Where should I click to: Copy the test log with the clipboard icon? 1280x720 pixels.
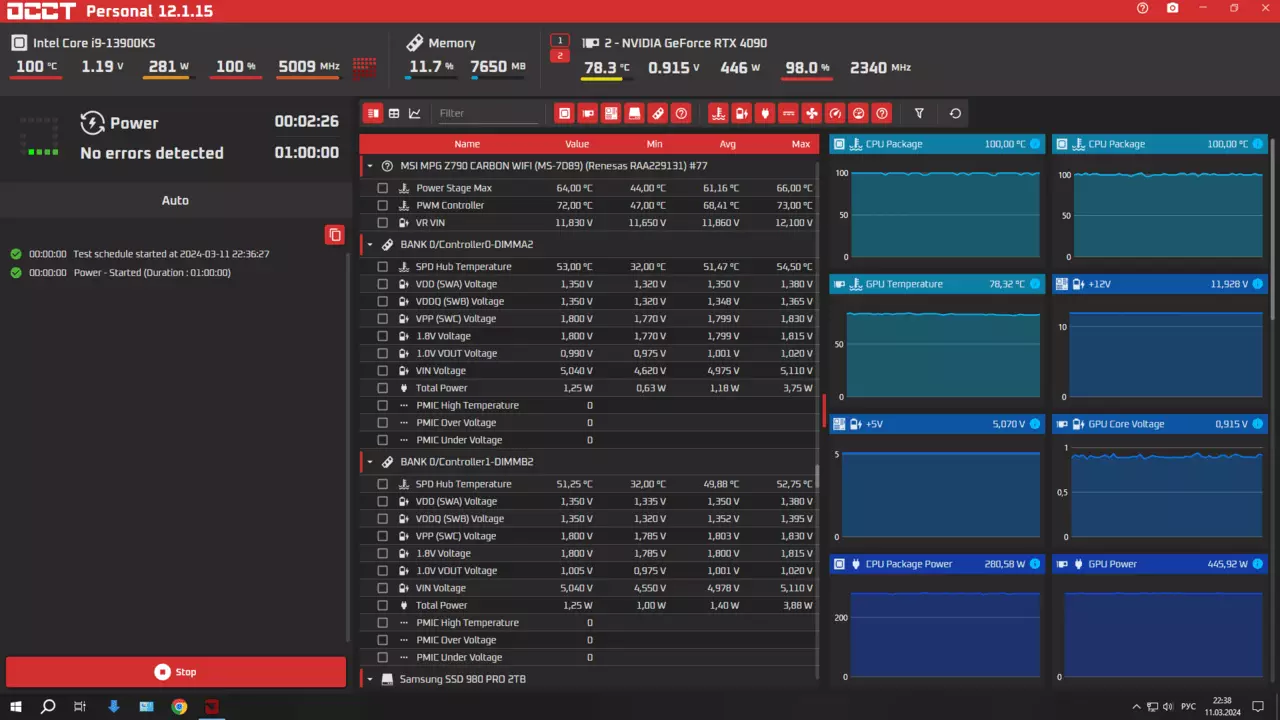pos(335,235)
